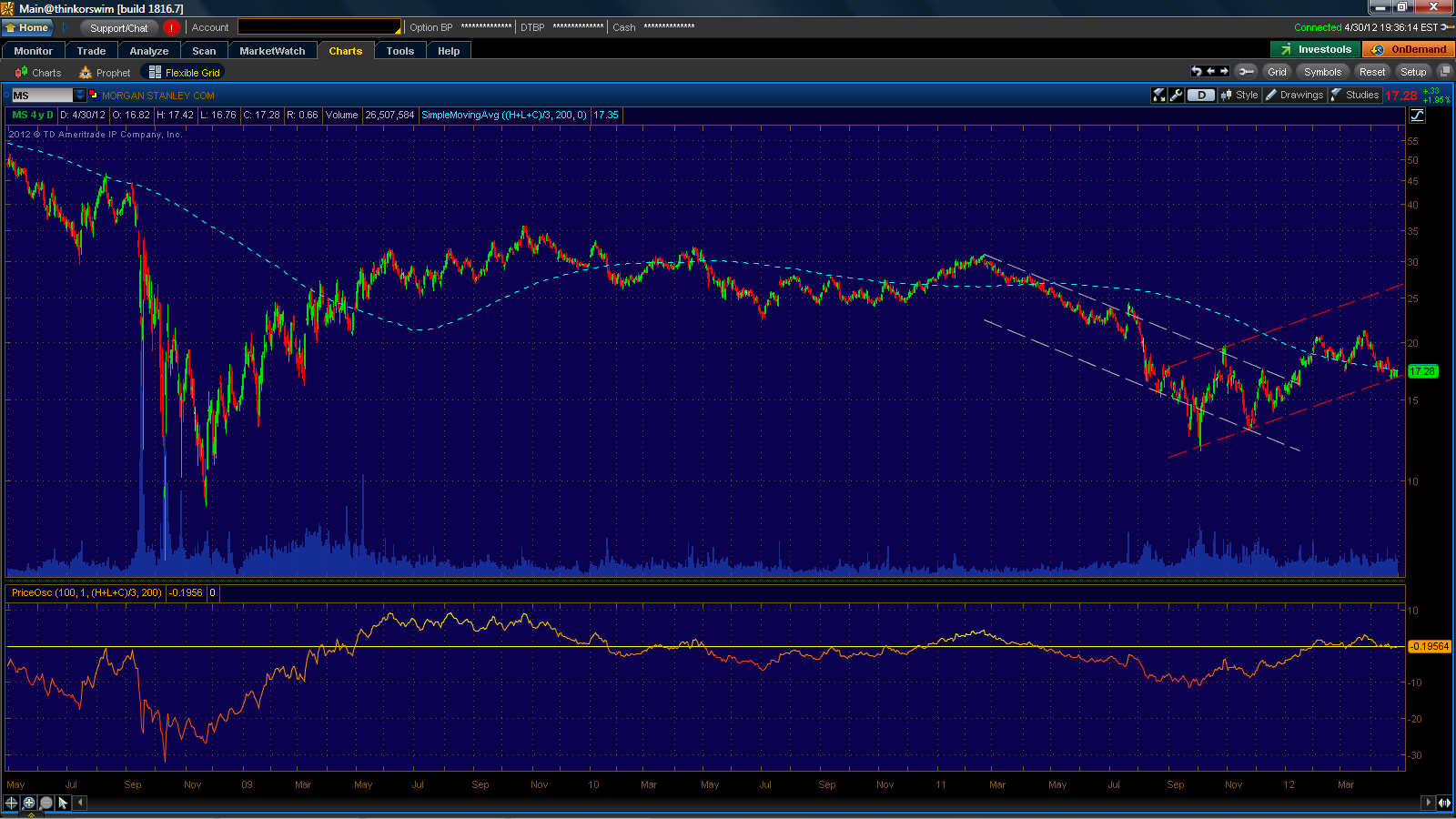The width and height of the screenshot is (1456, 819).
Task: Click the expand time axis icon
Action: pos(1444,803)
